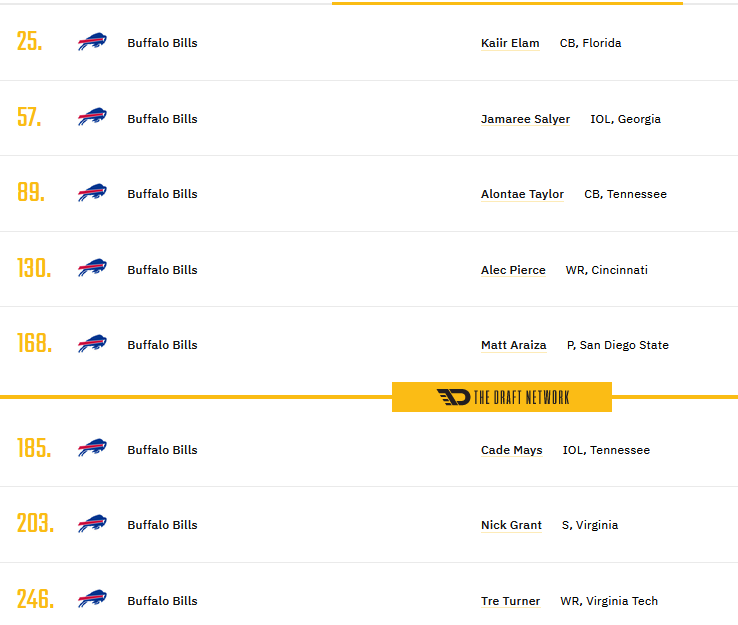
Task: Click the Bills logo beside pick 168
Action: pos(92,344)
